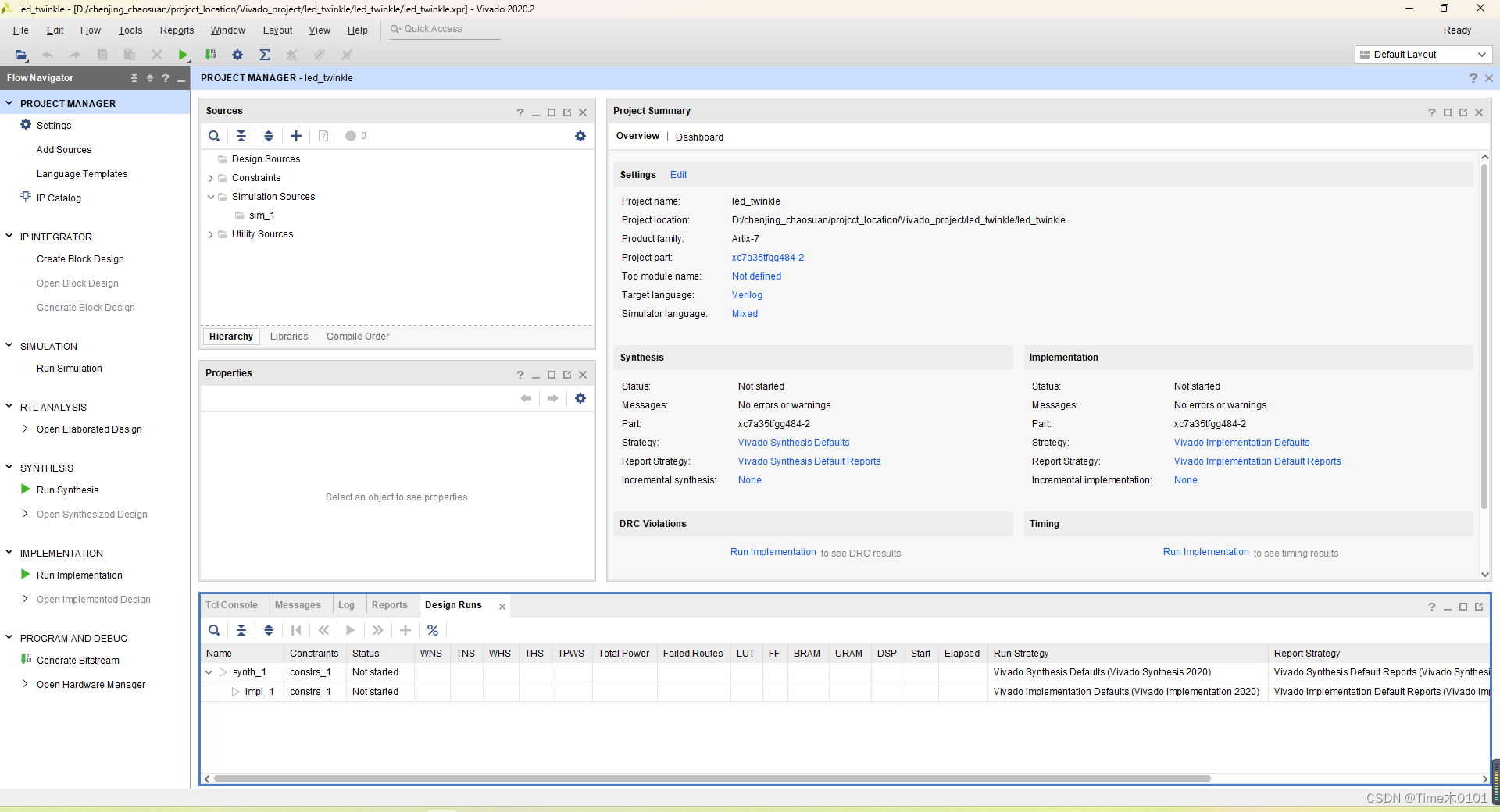
Task: Select sim_1 under Simulation Sources
Action: coord(262,215)
